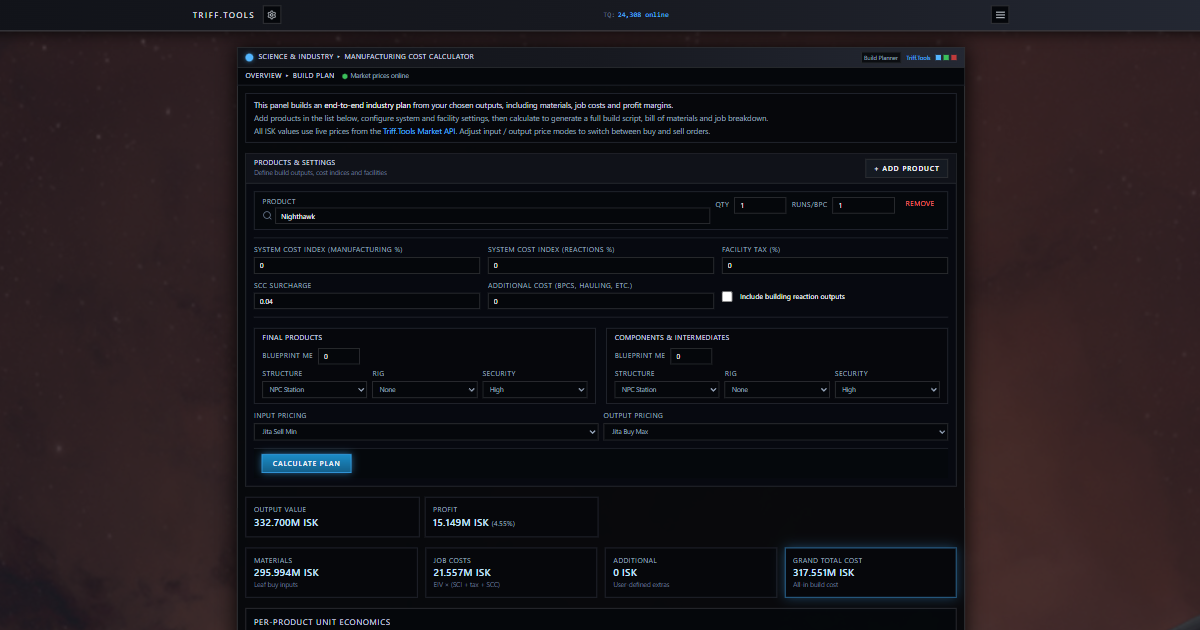Viewport: 1200px width, 630px height.
Task: Click the green square in panel header
Action: point(946,58)
